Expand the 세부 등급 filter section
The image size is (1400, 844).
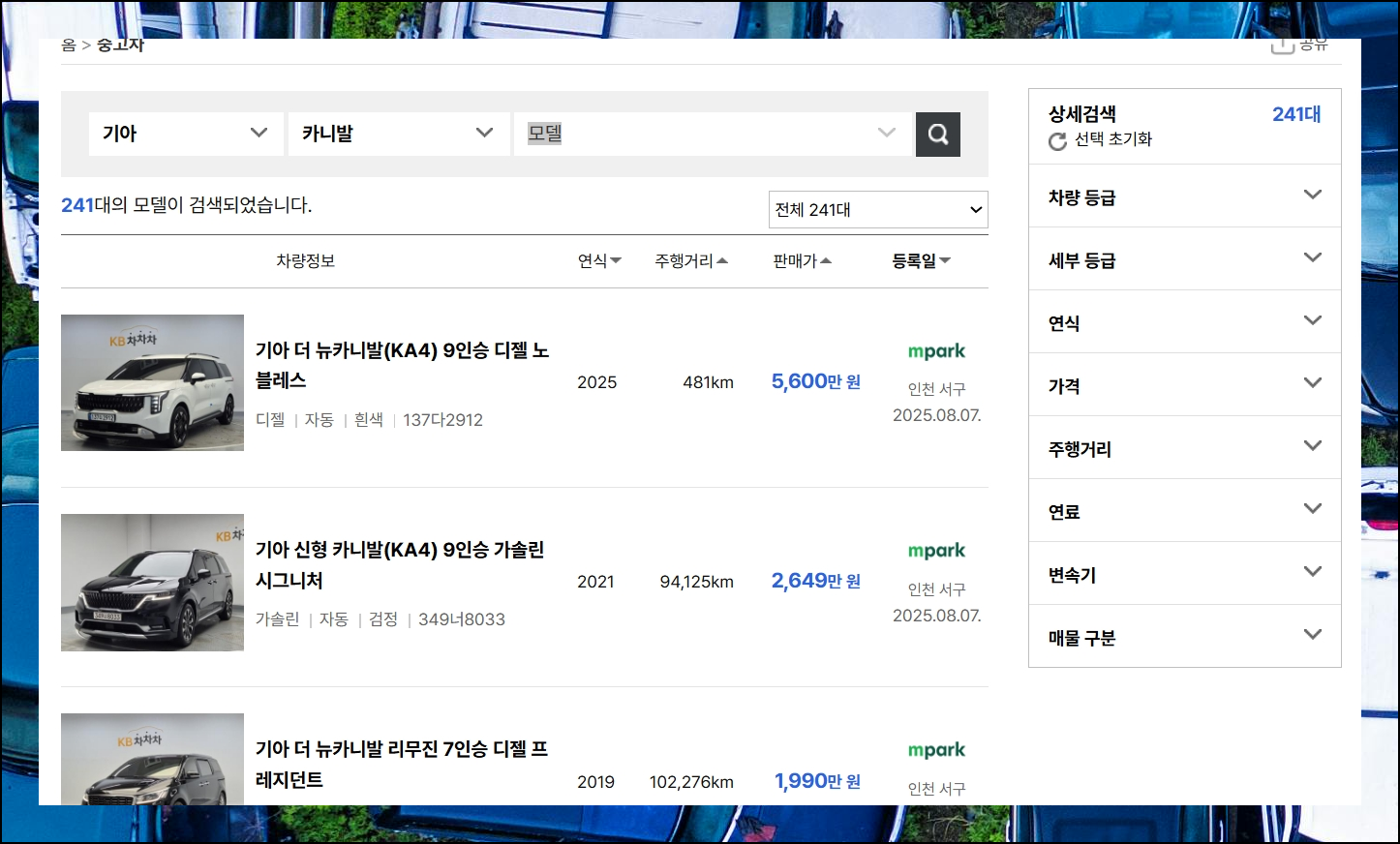point(1184,259)
